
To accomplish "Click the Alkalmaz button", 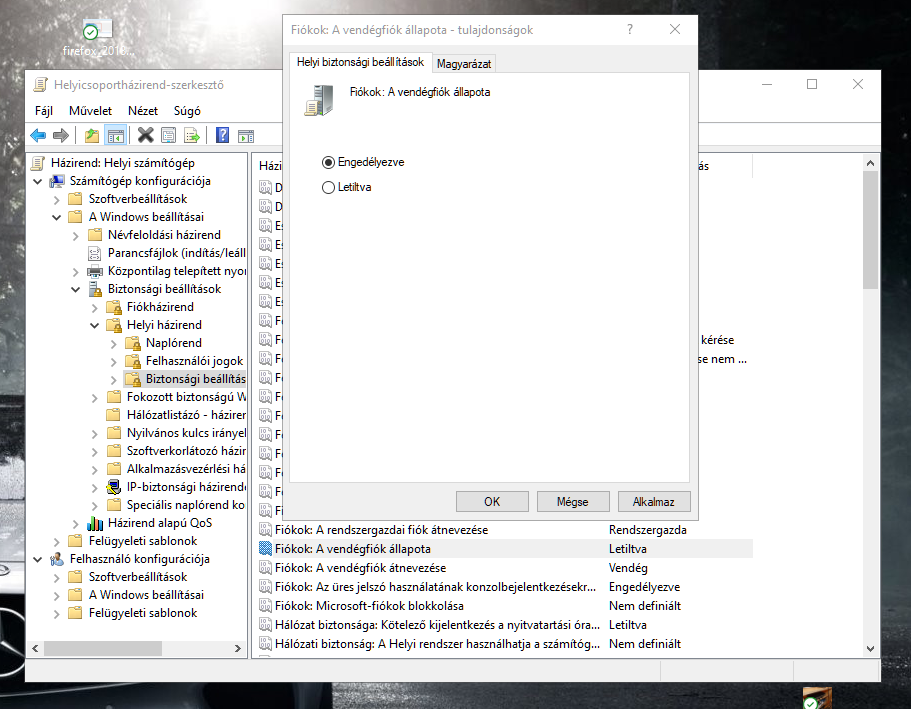I will (x=654, y=502).
